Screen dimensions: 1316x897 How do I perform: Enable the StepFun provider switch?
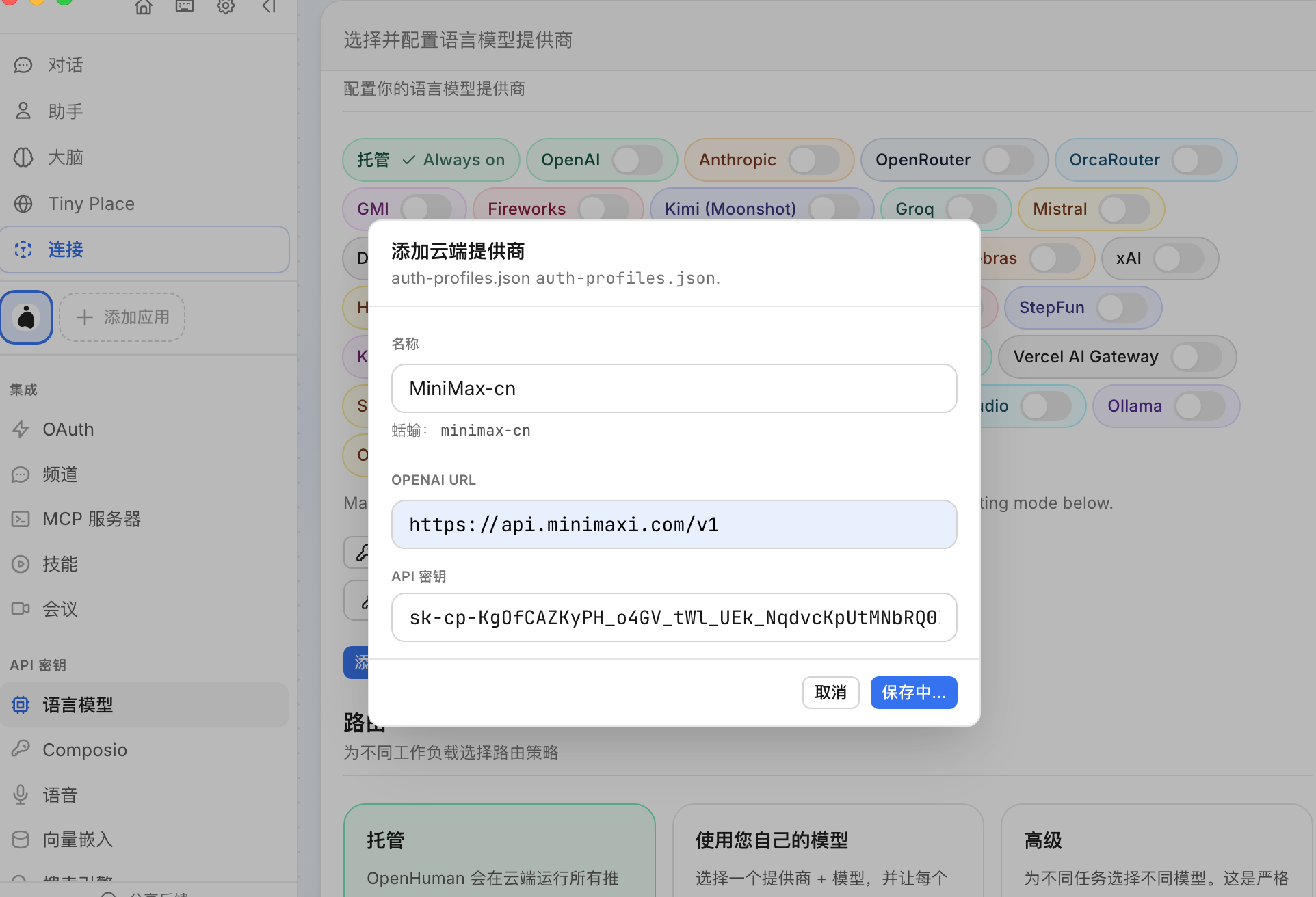coord(1122,308)
